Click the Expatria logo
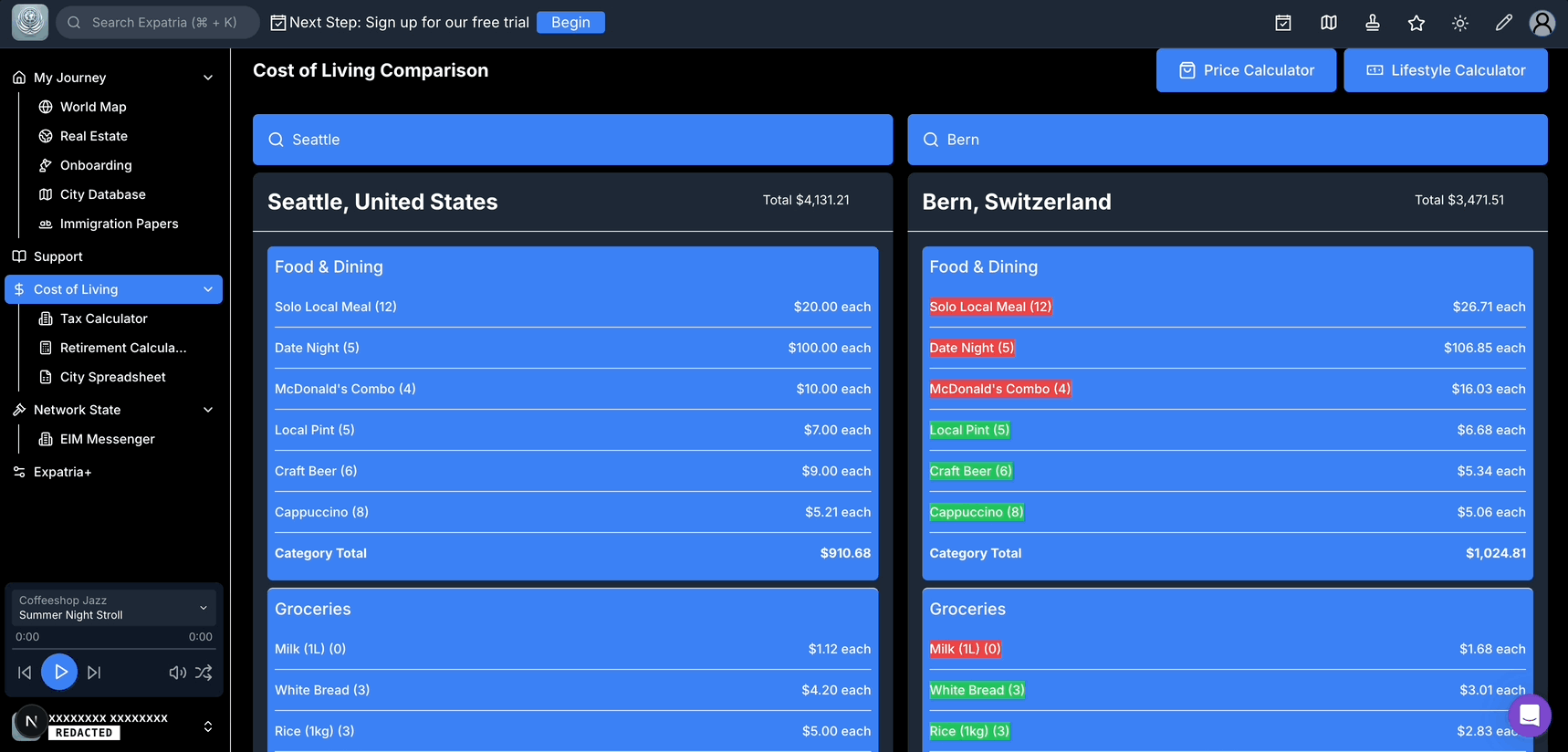1568x752 pixels. coord(30,23)
